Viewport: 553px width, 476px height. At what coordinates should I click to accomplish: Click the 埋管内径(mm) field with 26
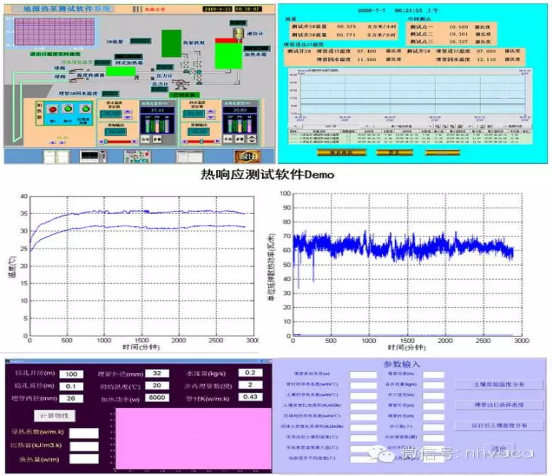(x=71, y=398)
